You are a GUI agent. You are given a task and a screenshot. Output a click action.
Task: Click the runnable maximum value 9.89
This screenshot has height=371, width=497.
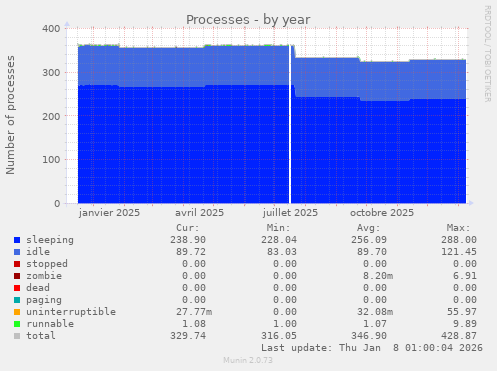[465, 324]
